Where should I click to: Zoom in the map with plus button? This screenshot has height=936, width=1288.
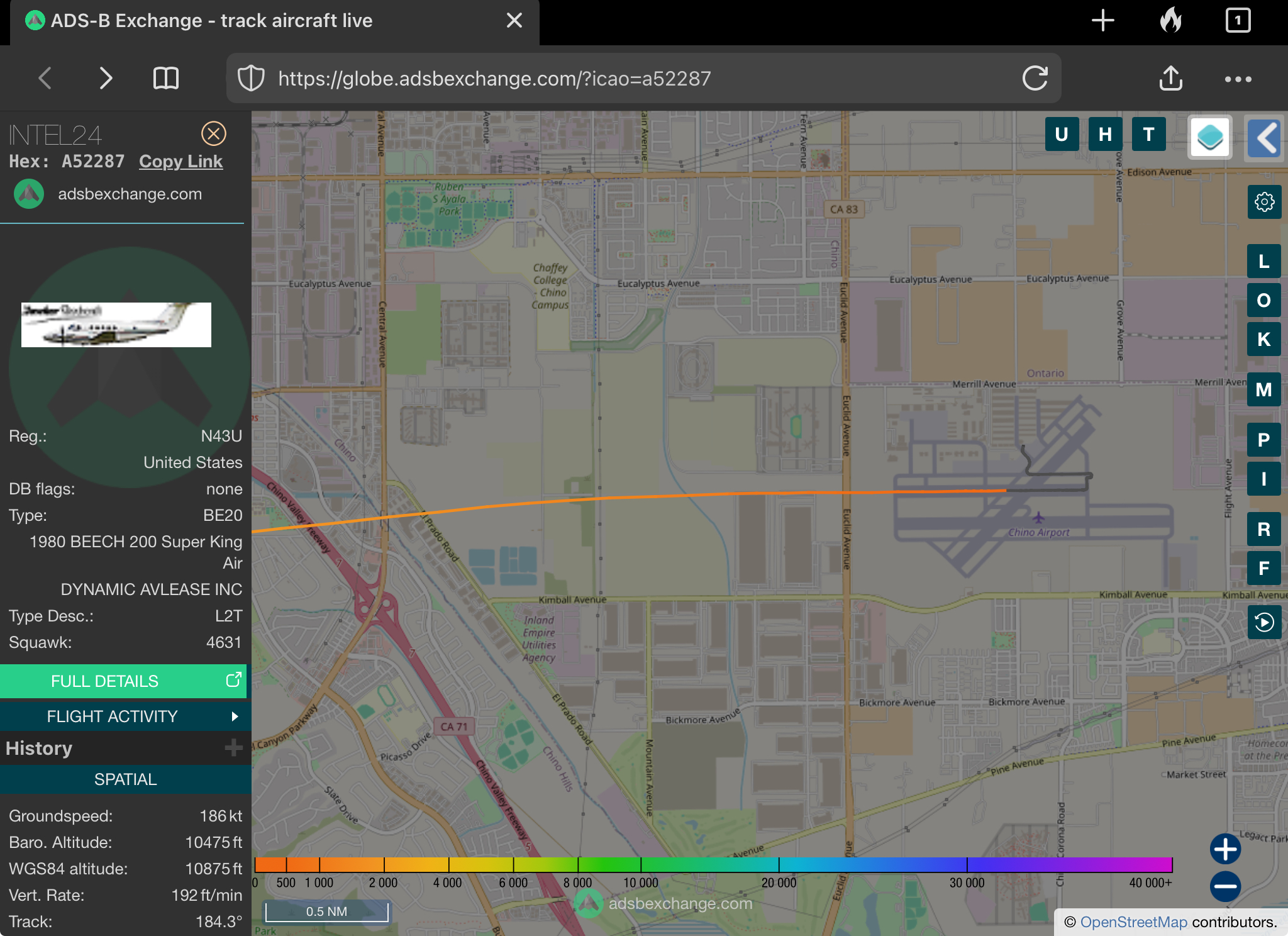tap(1225, 850)
